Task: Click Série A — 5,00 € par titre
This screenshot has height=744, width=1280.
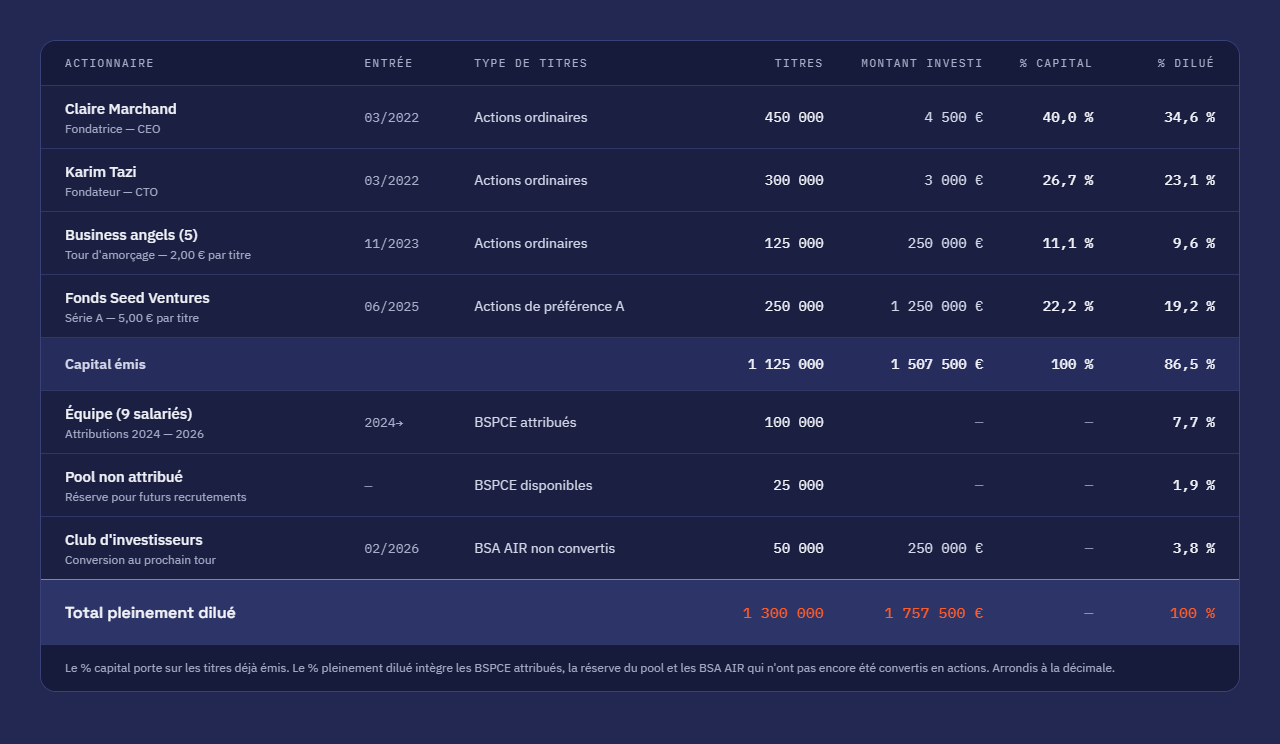Action: coord(132,318)
